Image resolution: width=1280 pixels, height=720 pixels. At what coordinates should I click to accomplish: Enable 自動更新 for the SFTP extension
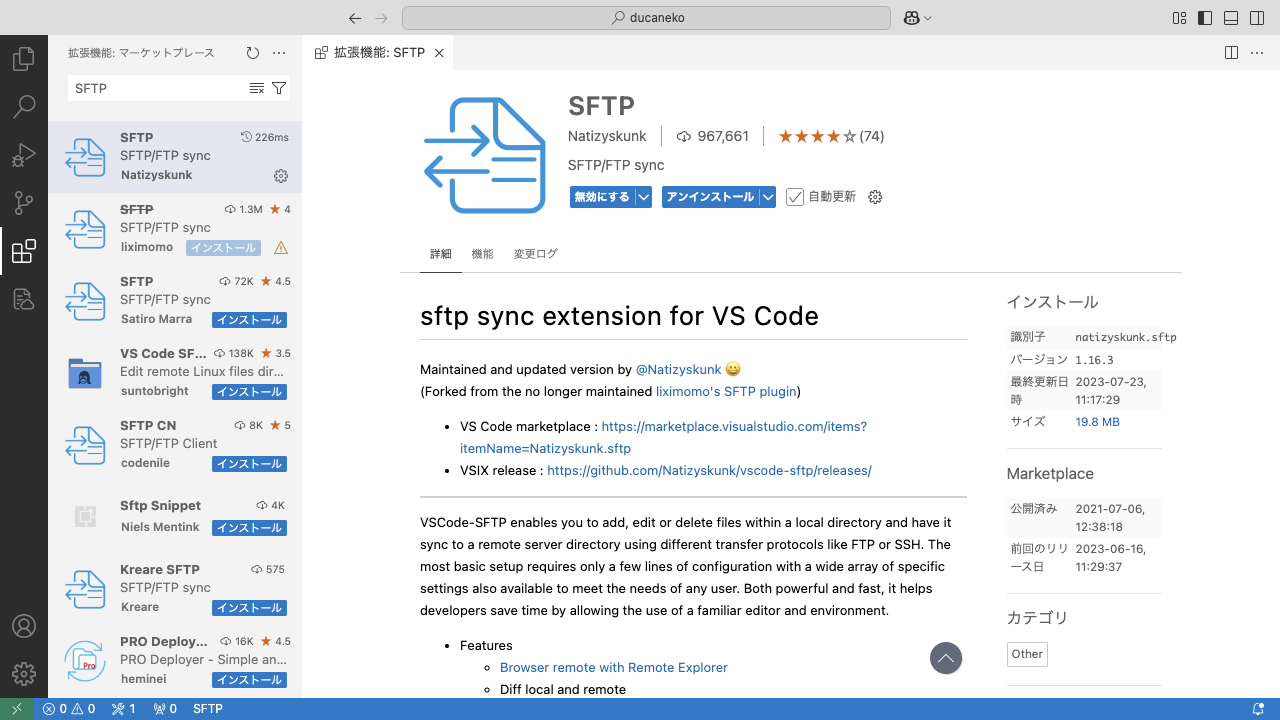pyautogui.click(x=795, y=197)
